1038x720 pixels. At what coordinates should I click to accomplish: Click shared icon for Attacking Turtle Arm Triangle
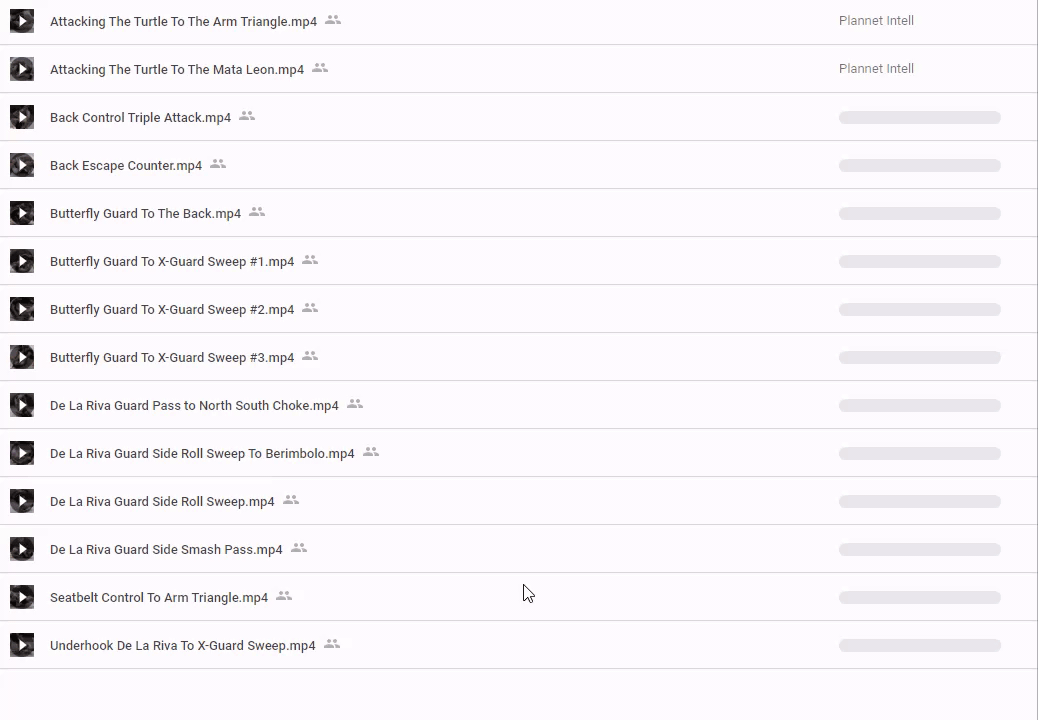[333, 20]
